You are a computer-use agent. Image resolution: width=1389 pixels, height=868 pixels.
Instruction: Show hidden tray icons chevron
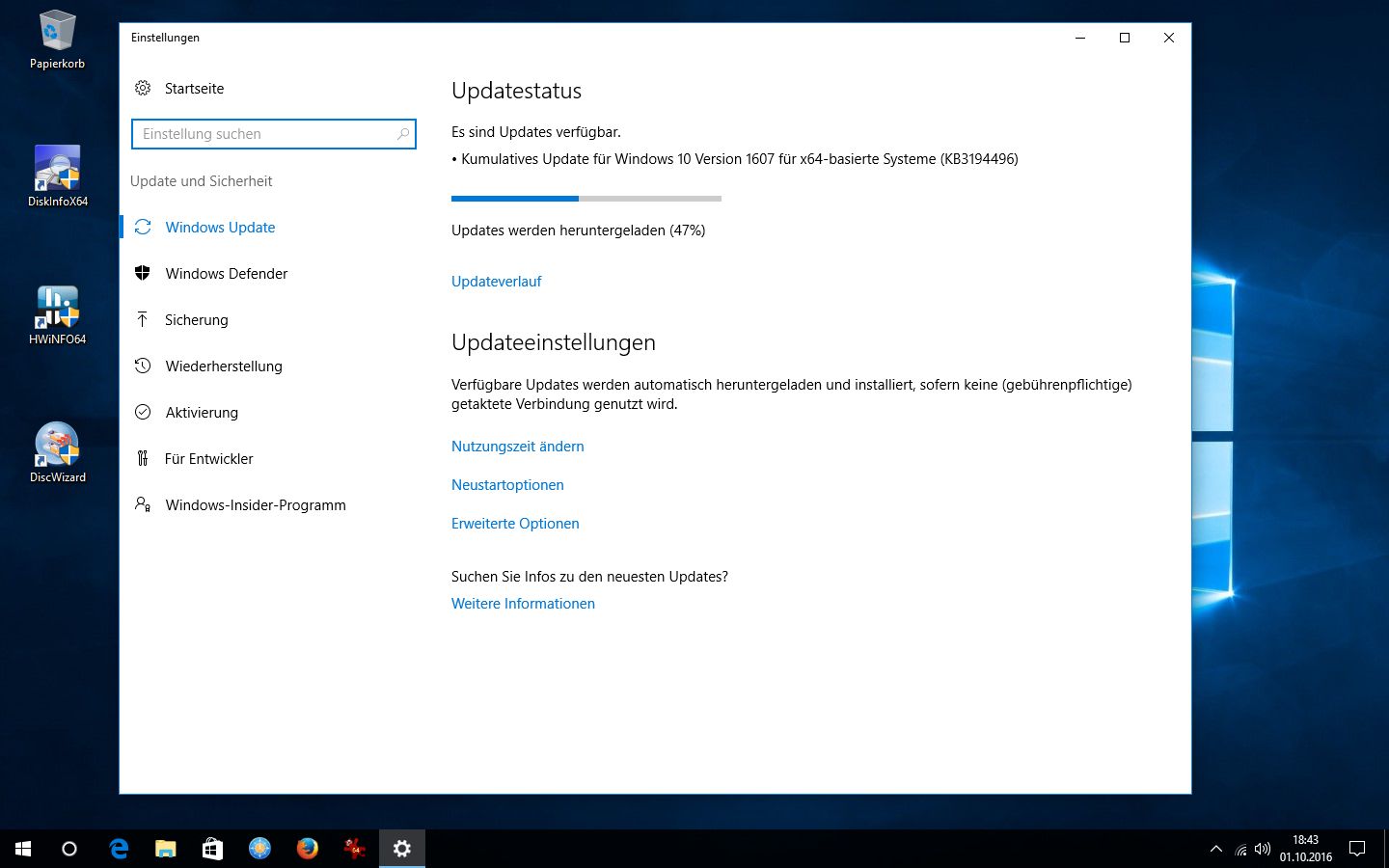1216,849
